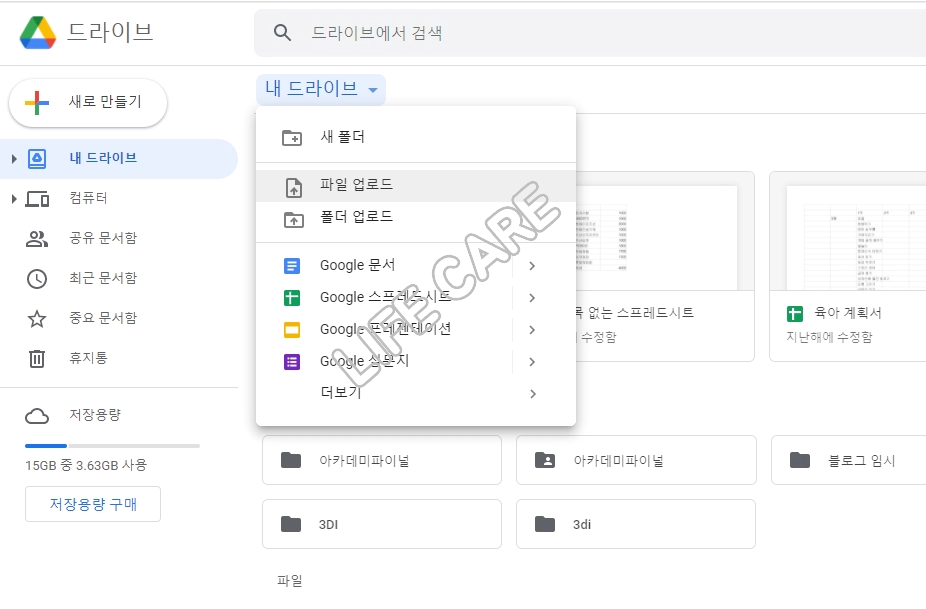Expand 내 드라이브 in sidebar tree
Screen dimensions: 926x609
tap(14, 158)
